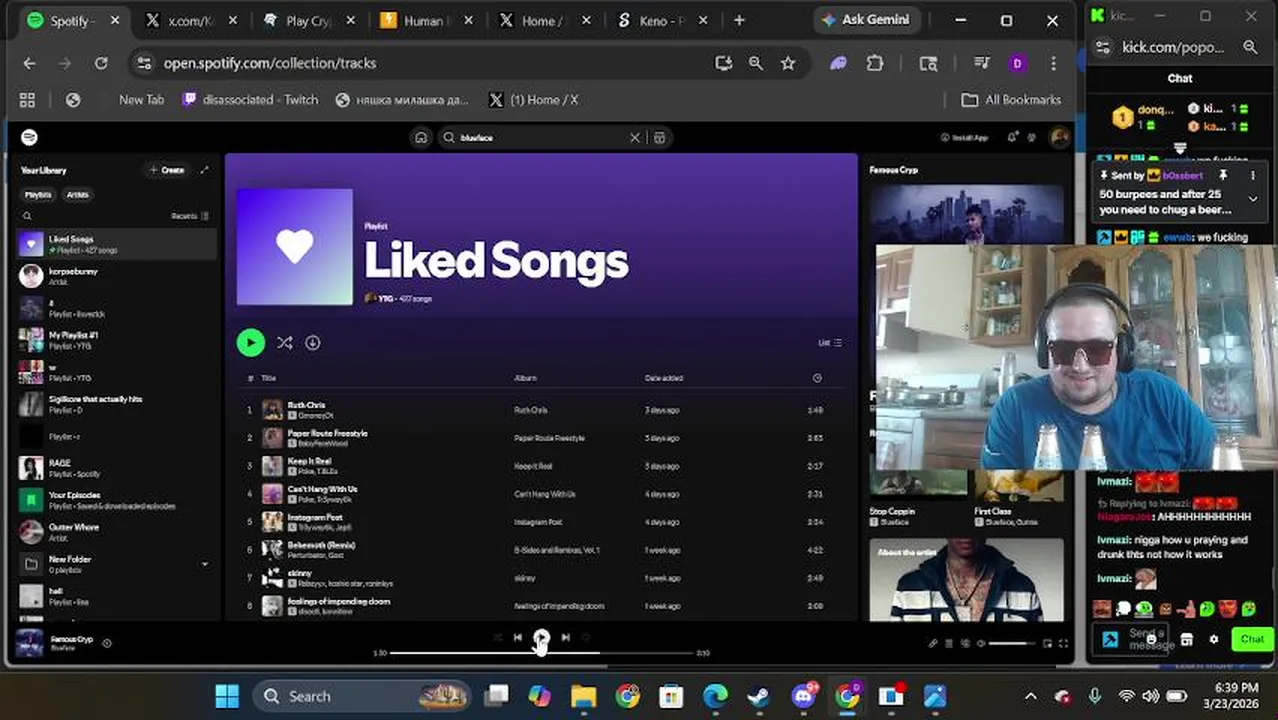Open the Chrome Extensions puzzle icon
The width and height of the screenshot is (1278, 720).
click(x=875, y=63)
